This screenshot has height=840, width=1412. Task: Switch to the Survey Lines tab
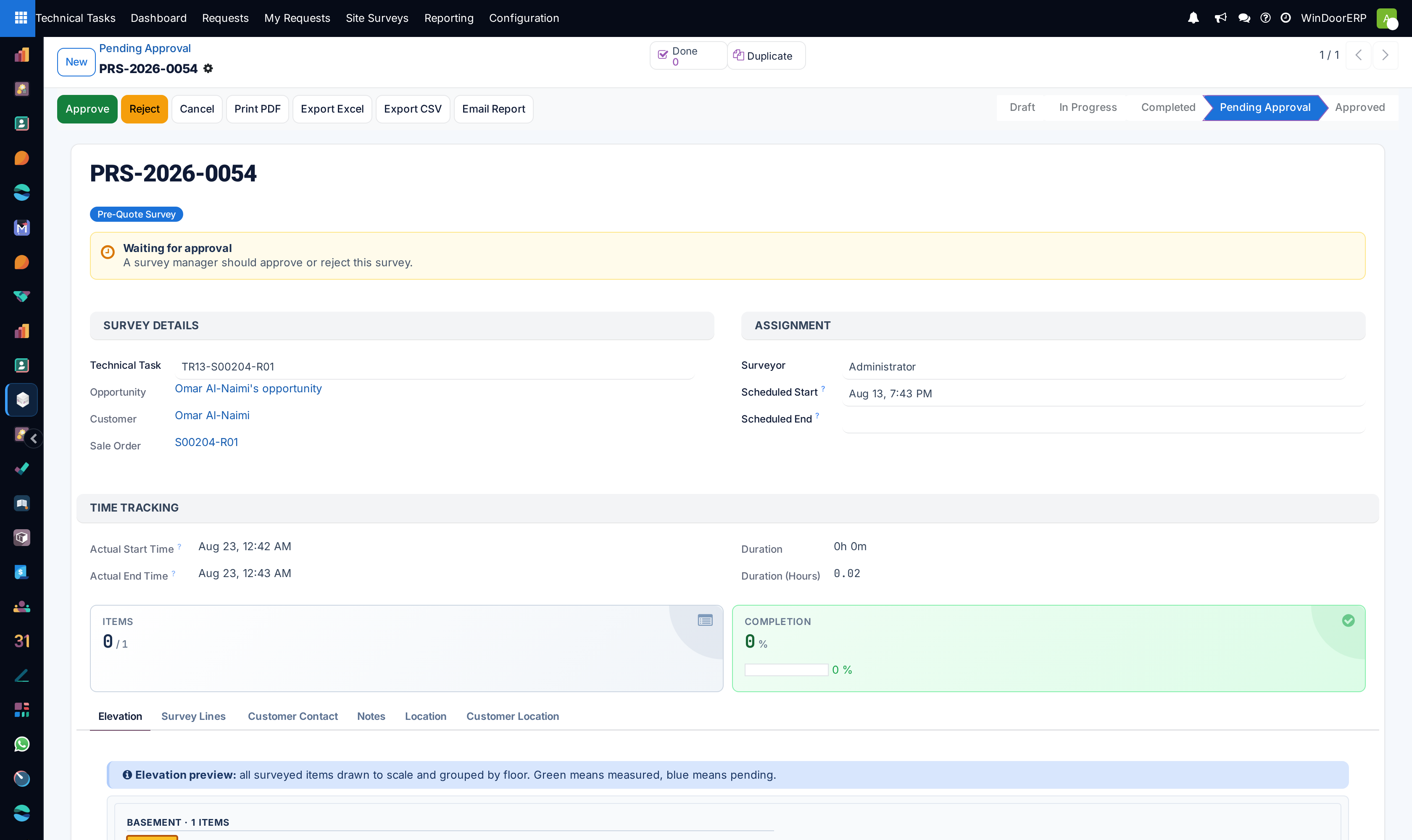click(193, 716)
